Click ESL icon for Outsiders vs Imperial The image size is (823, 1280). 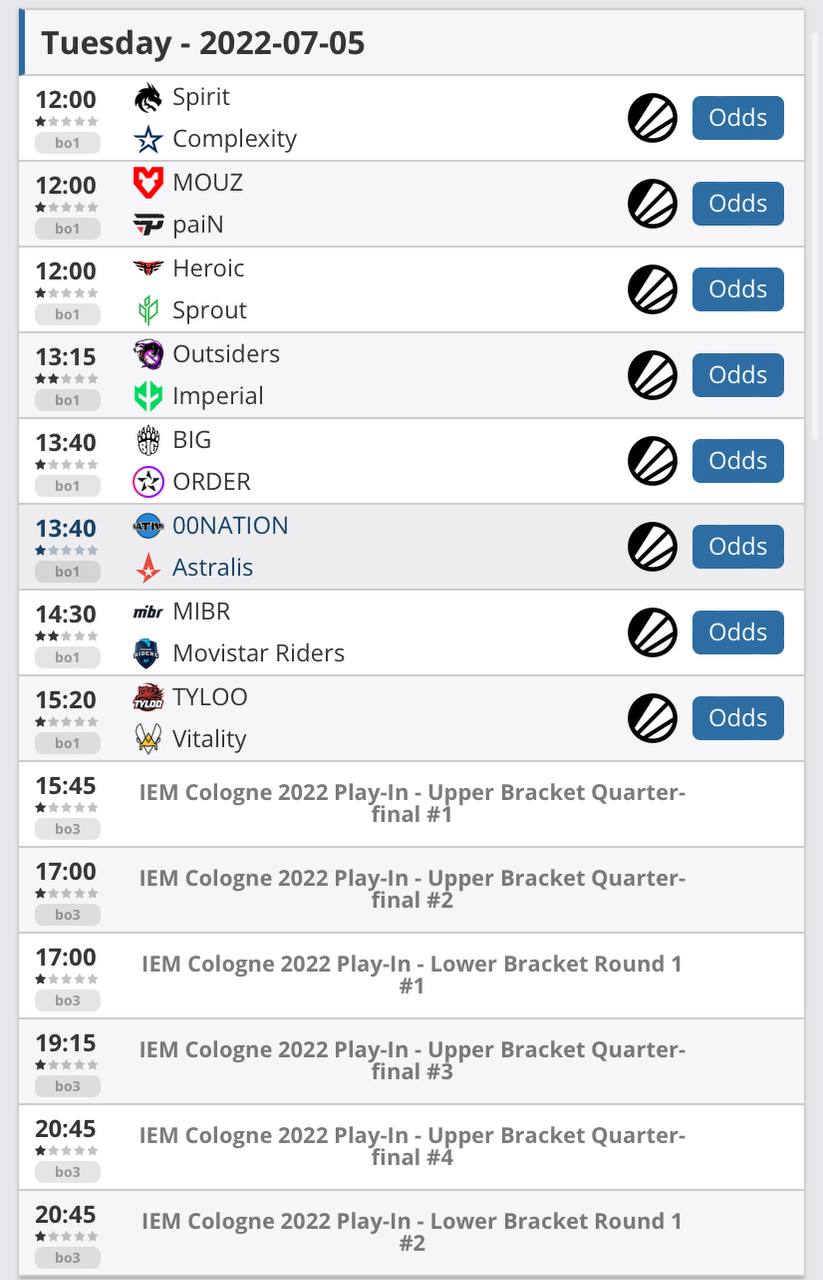click(652, 375)
